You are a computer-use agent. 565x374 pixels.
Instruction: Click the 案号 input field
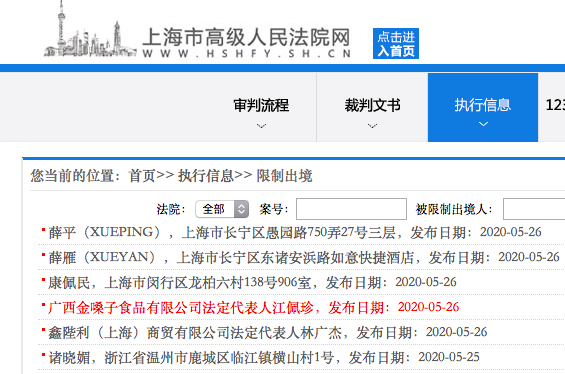pos(351,209)
